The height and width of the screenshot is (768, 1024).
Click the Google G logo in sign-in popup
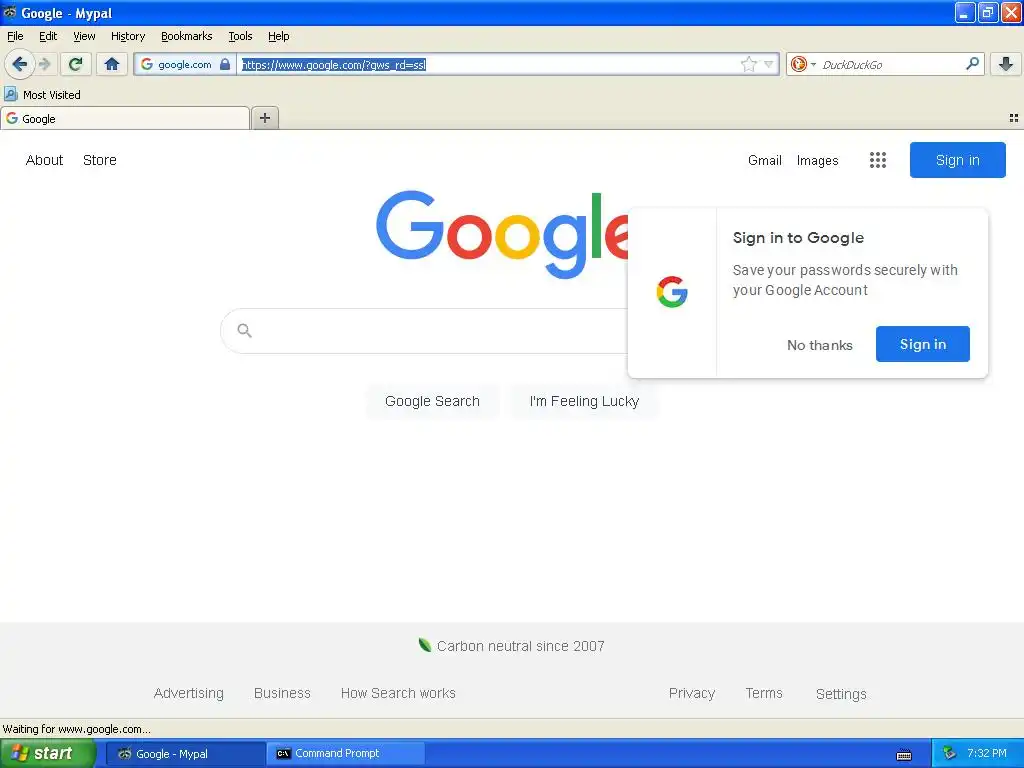pos(672,291)
